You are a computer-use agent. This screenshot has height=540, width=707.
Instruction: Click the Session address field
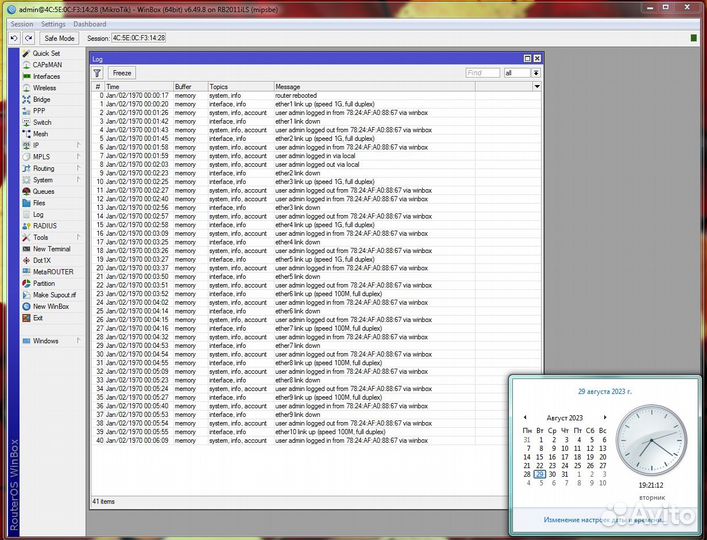pos(138,38)
